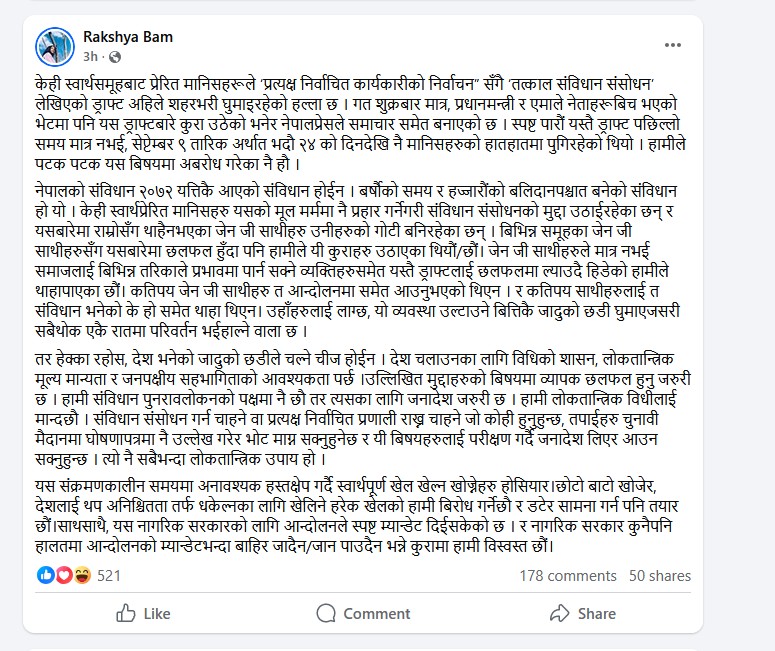
Task: Click the Comment speech bubble icon
Action: coord(325,613)
